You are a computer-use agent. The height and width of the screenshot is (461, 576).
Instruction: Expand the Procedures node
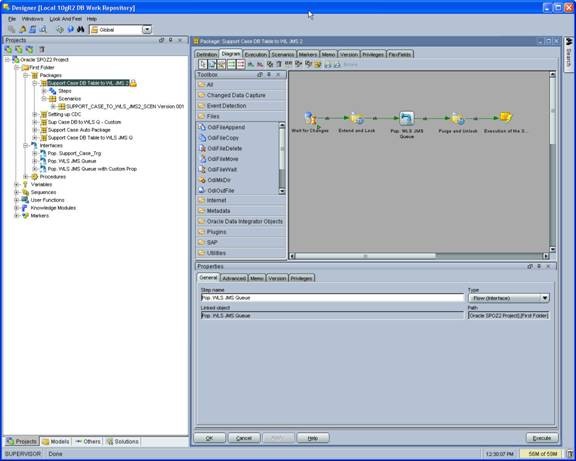26,177
